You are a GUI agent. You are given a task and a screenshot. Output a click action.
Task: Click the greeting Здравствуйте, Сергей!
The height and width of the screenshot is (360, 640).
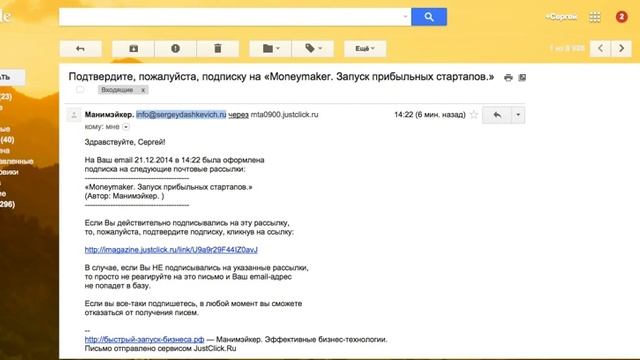pos(125,142)
